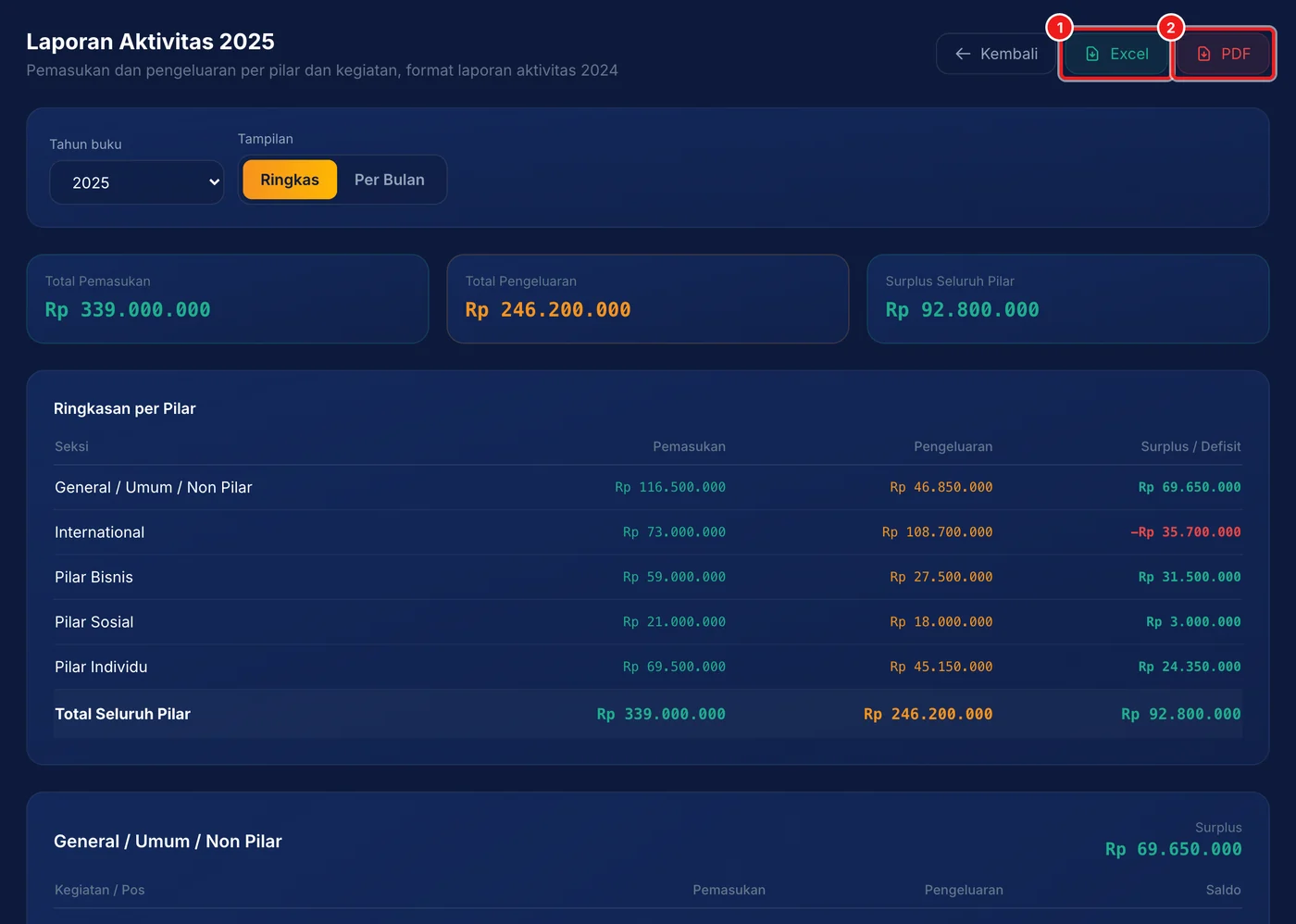This screenshot has height=924, width=1296.
Task: Click the International deficit value -Rp 35.700.000
Action: coord(1185,532)
